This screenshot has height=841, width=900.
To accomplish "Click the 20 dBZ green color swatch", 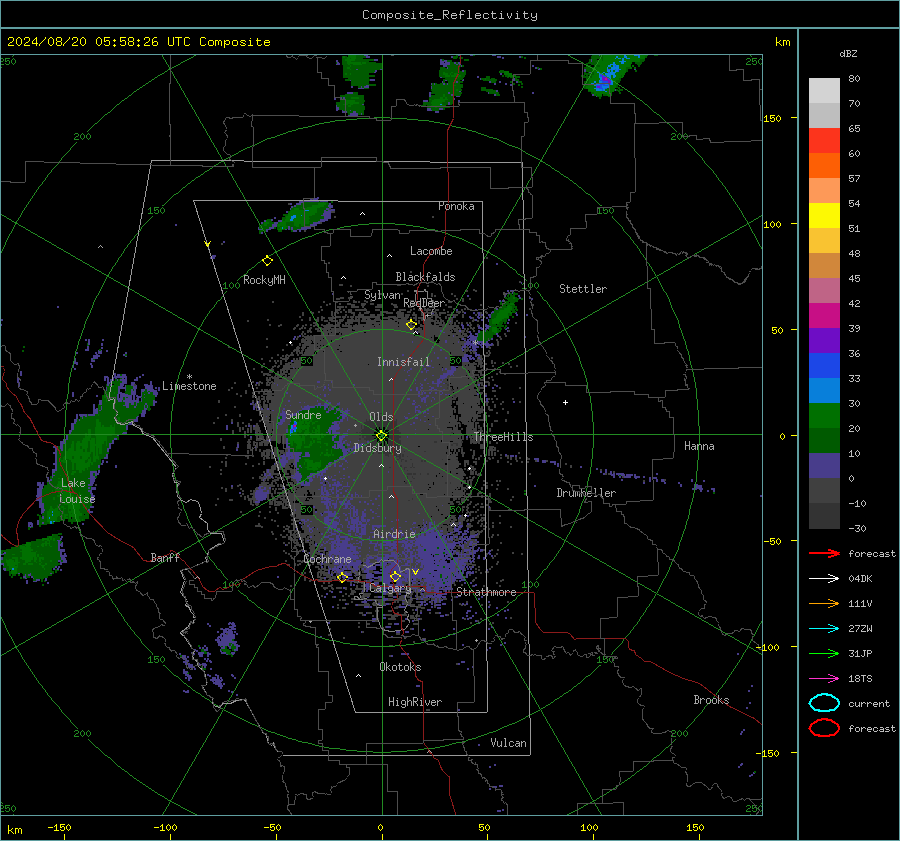I will [x=824, y=416].
